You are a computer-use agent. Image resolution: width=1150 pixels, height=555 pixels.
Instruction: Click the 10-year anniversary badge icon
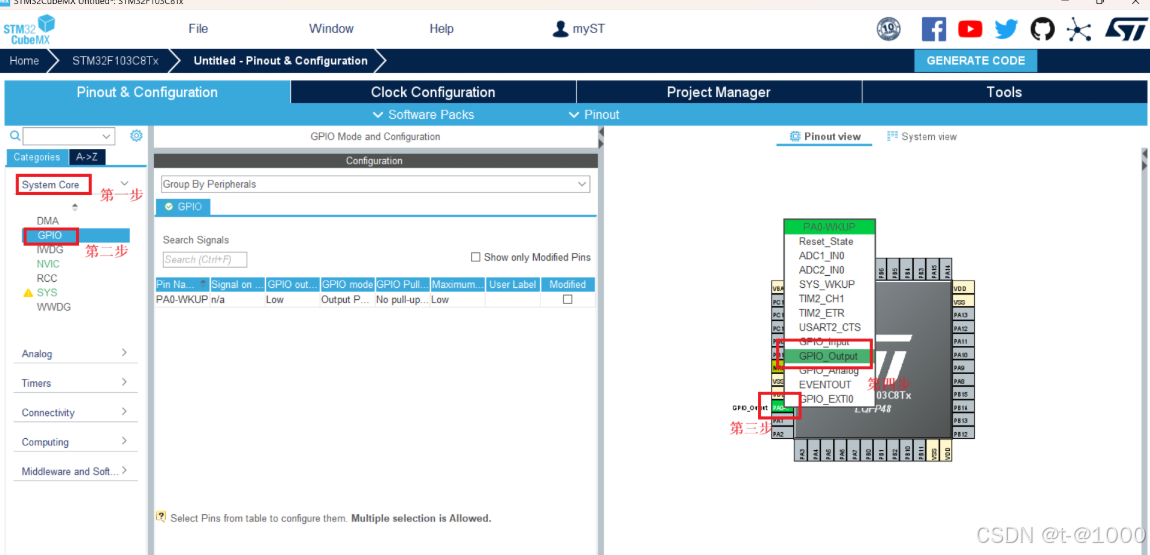pyautogui.click(x=889, y=29)
